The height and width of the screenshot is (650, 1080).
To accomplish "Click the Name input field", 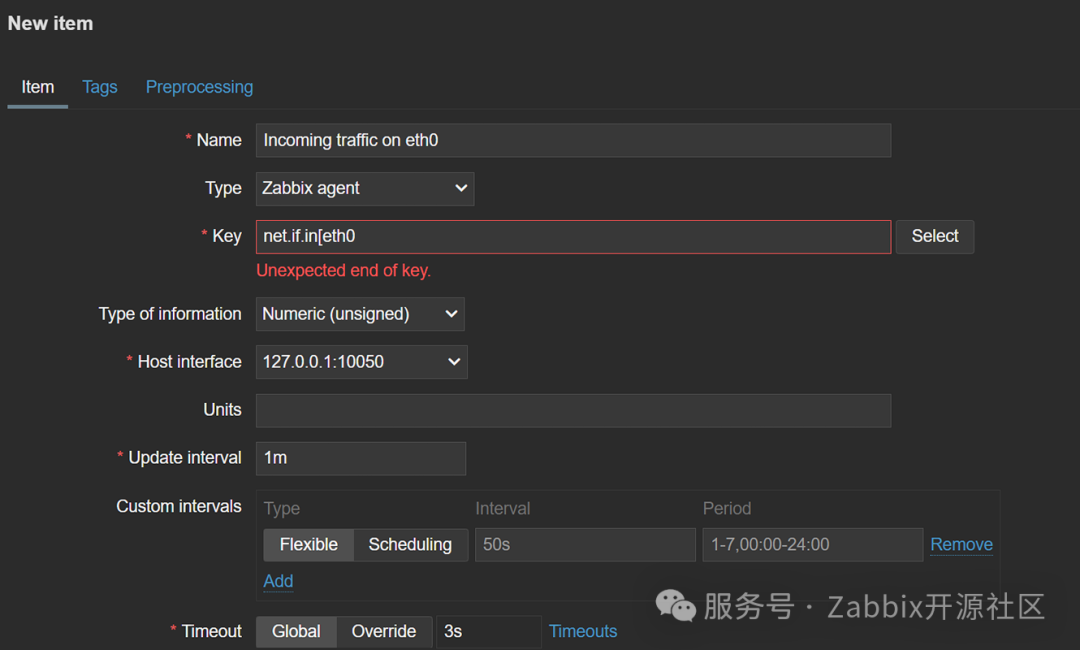I will click(572, 140).
